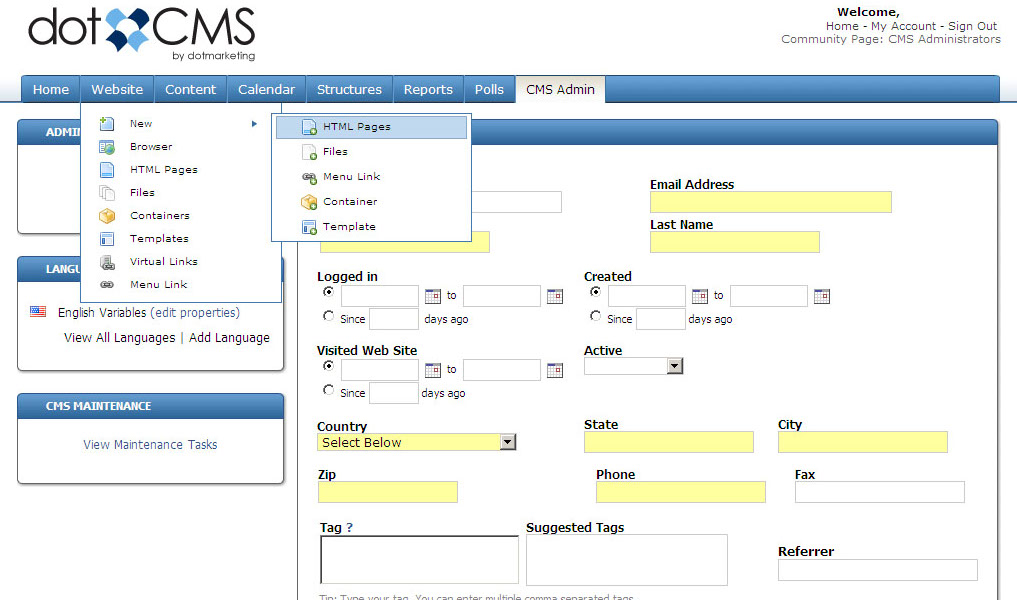Viewport: 1017px width, 600px height.
Task: Click the Virtual Links icon in Website menu
Action: [x=107, y=262]
